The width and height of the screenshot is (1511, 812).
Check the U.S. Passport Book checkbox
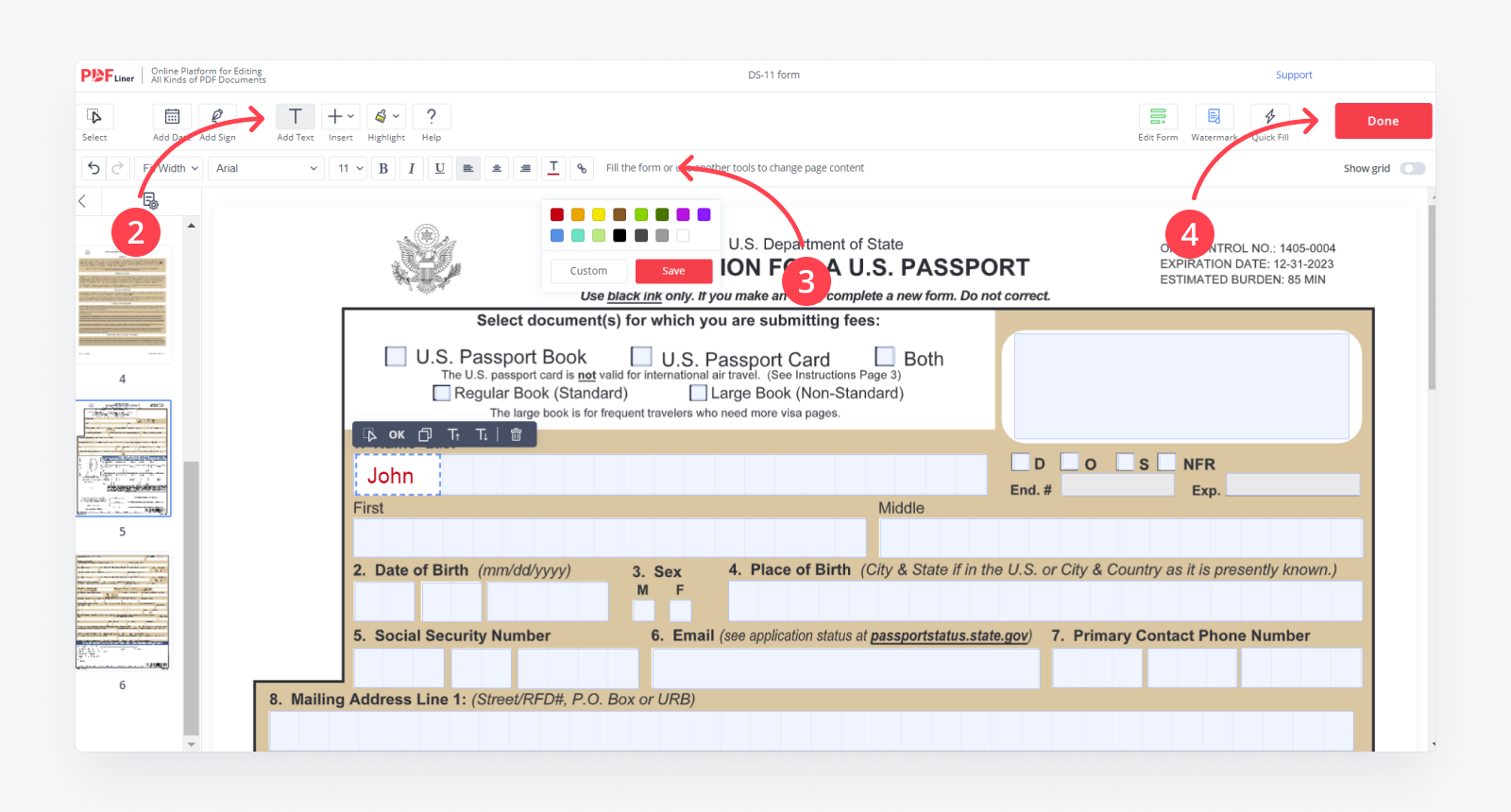(396, 356)
